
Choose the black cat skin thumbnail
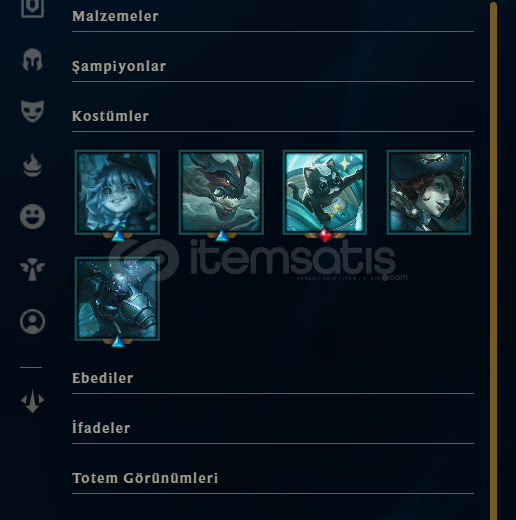[x=325, y=192]
